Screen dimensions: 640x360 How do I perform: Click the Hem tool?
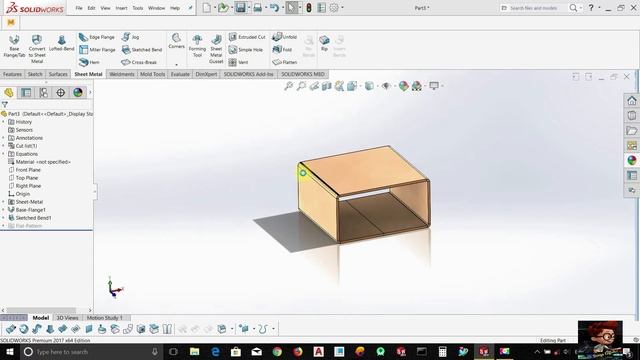pos(89,62)
